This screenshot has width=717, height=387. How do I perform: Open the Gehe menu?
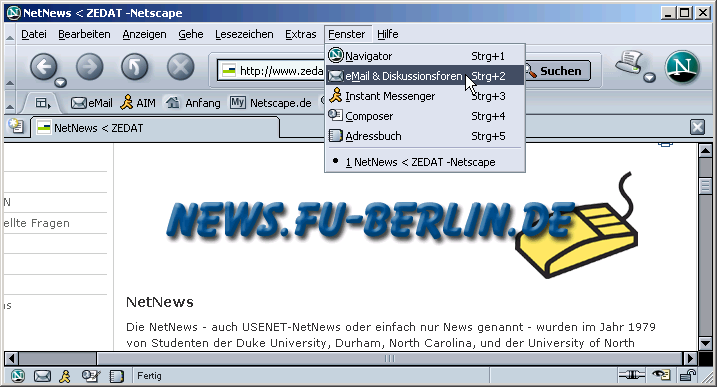[x=191, y=34]
